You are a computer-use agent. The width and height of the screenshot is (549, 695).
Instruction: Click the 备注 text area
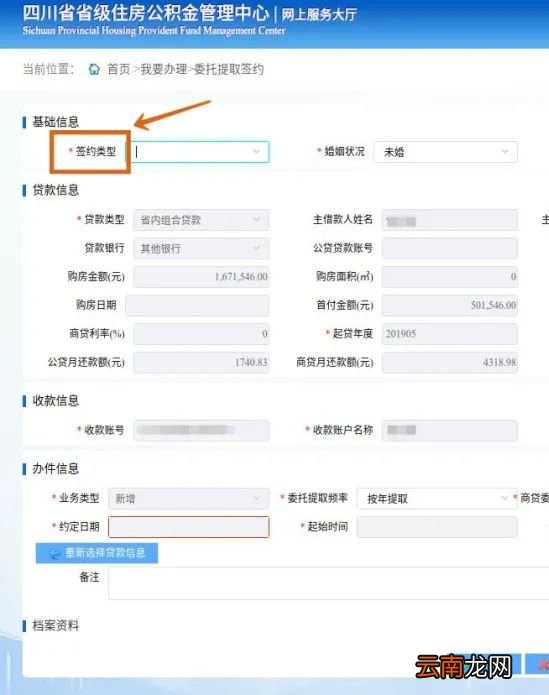click(x=328, y=583)
